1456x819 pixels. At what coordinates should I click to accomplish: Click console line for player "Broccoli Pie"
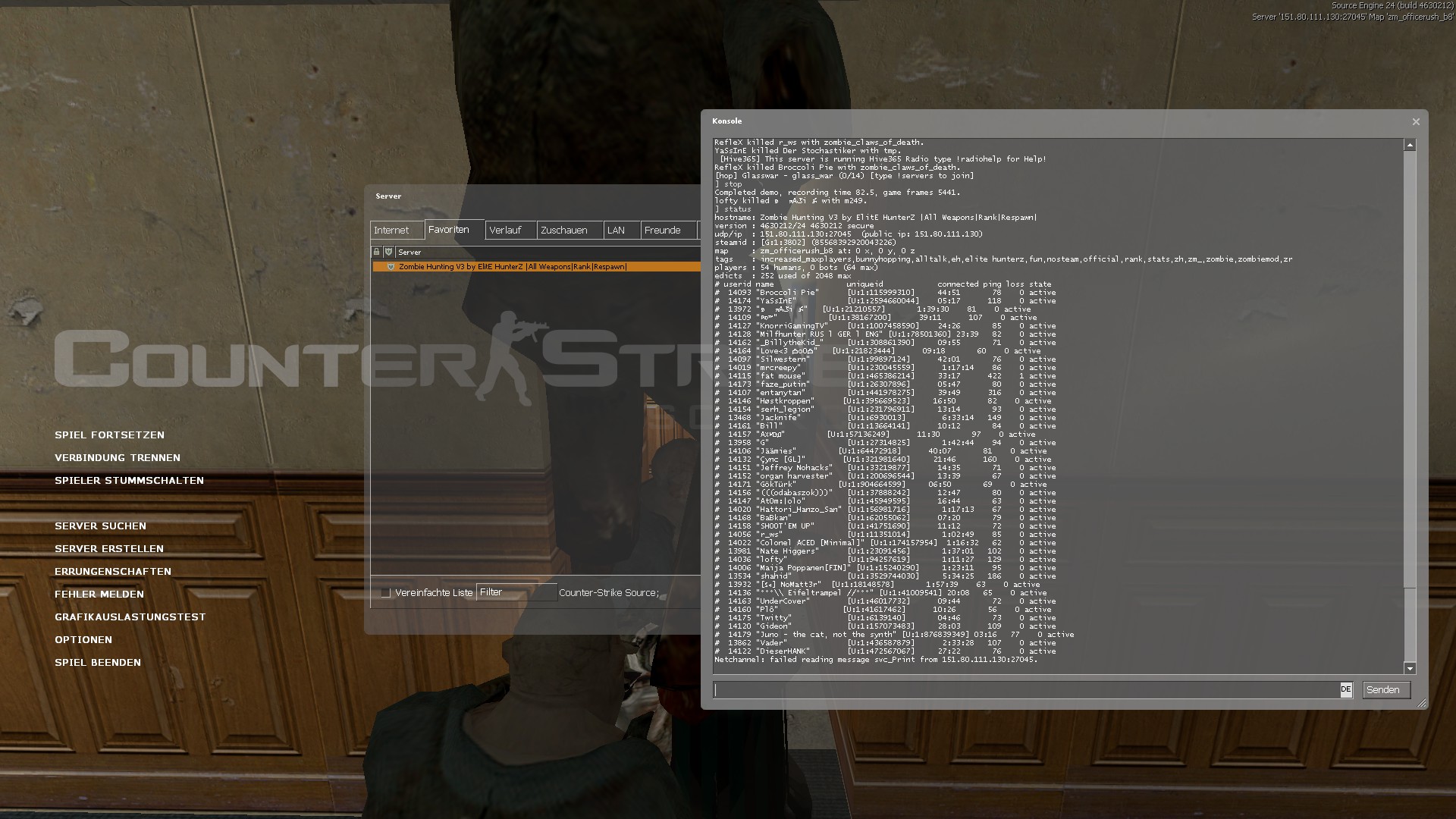click(x=885, y=293)
